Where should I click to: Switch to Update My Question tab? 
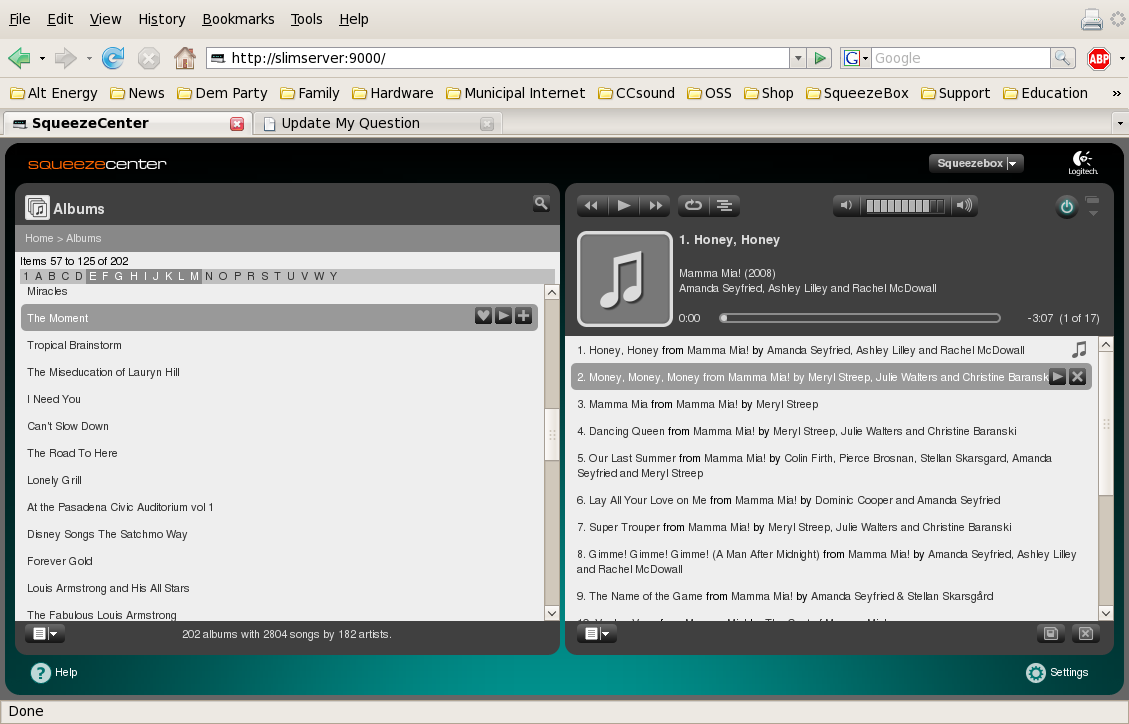351,123
